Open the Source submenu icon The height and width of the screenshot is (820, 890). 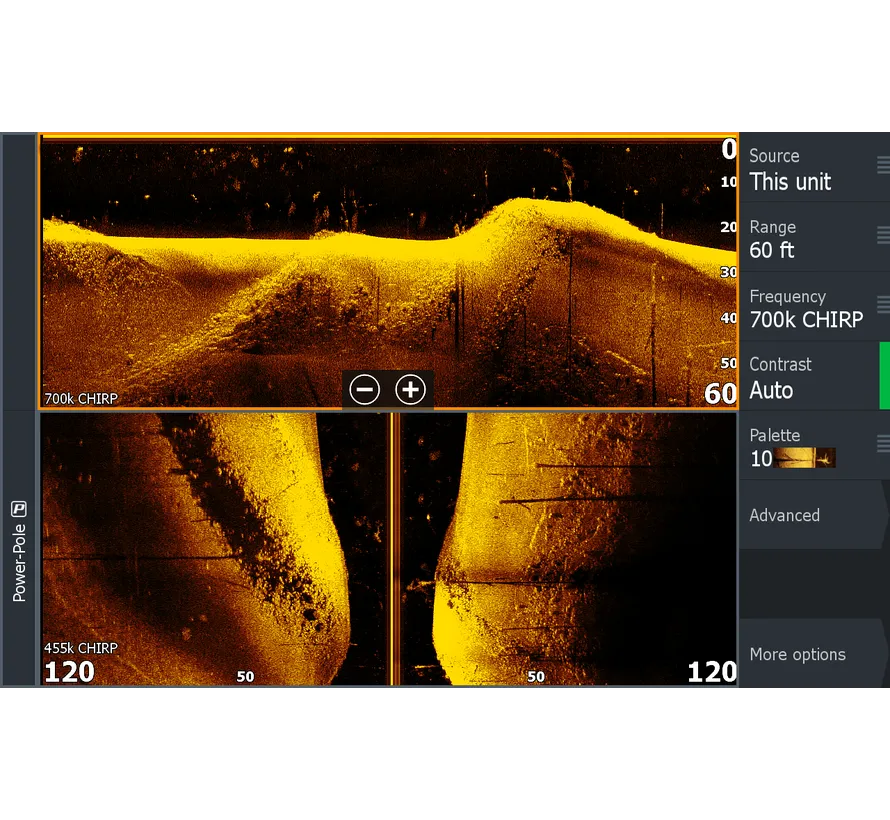coord(882,163)
